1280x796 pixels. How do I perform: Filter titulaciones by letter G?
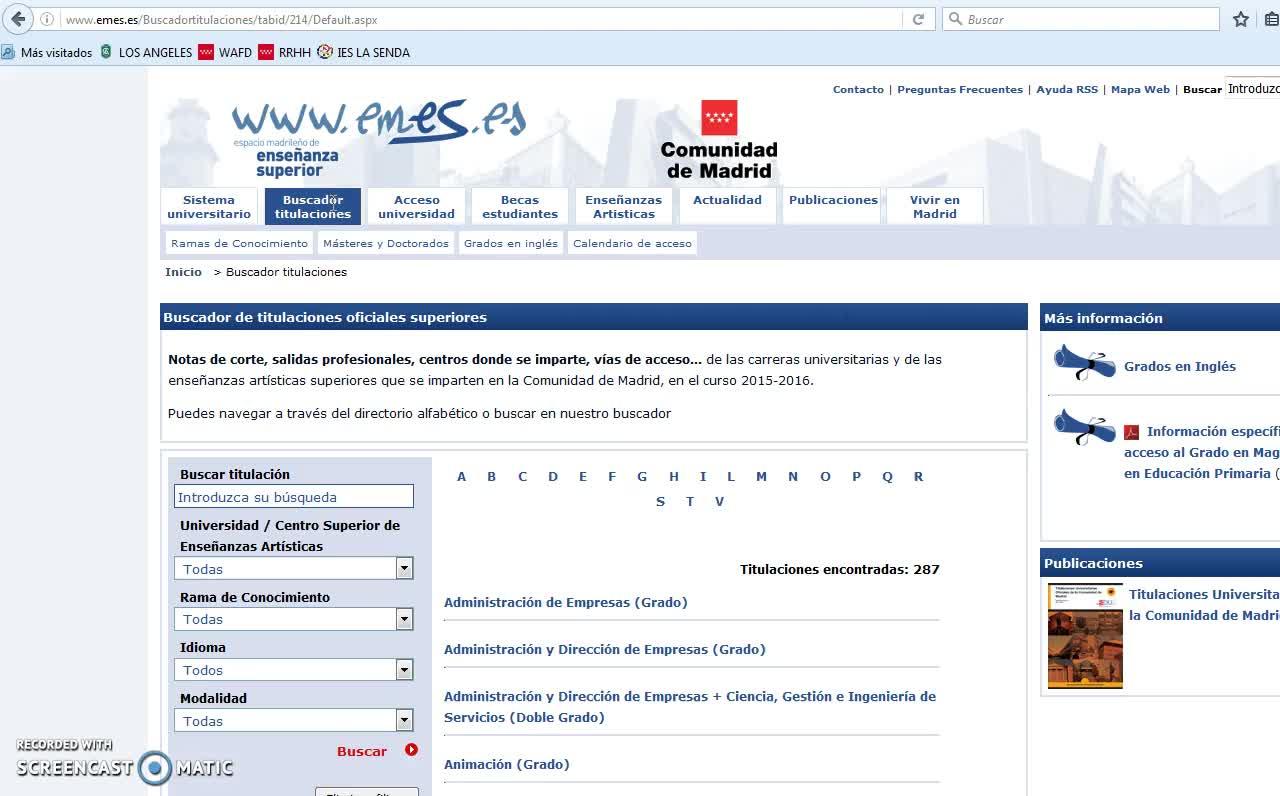[x=642, y=476]
